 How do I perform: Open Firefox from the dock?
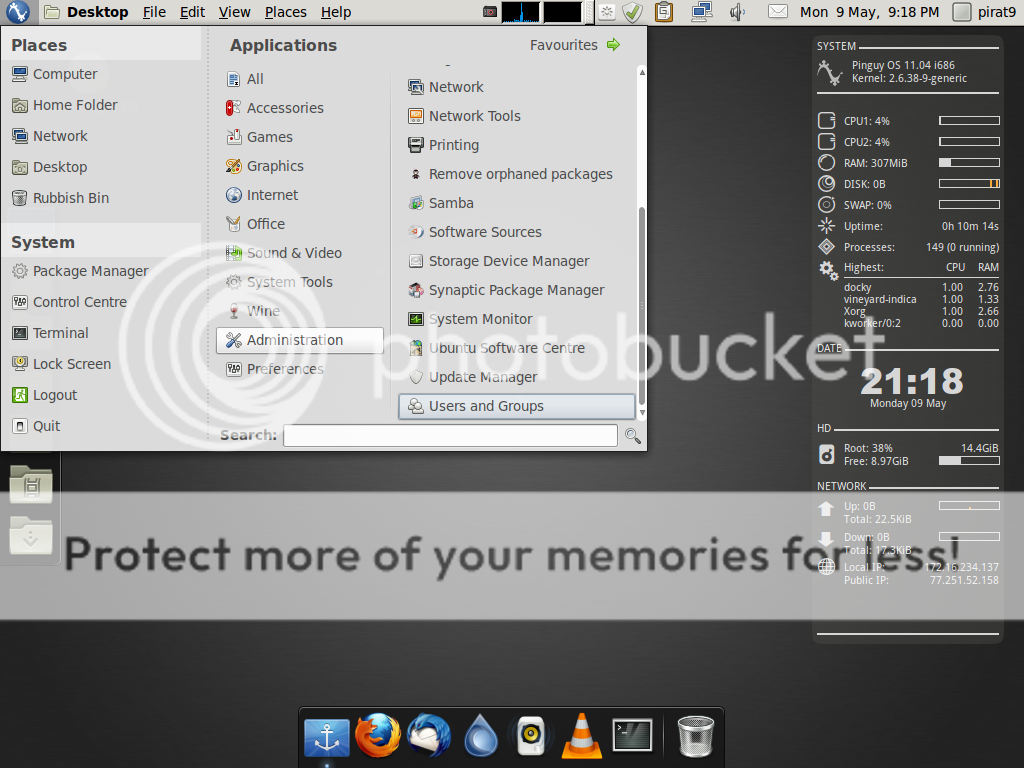(x=377, y=735)
